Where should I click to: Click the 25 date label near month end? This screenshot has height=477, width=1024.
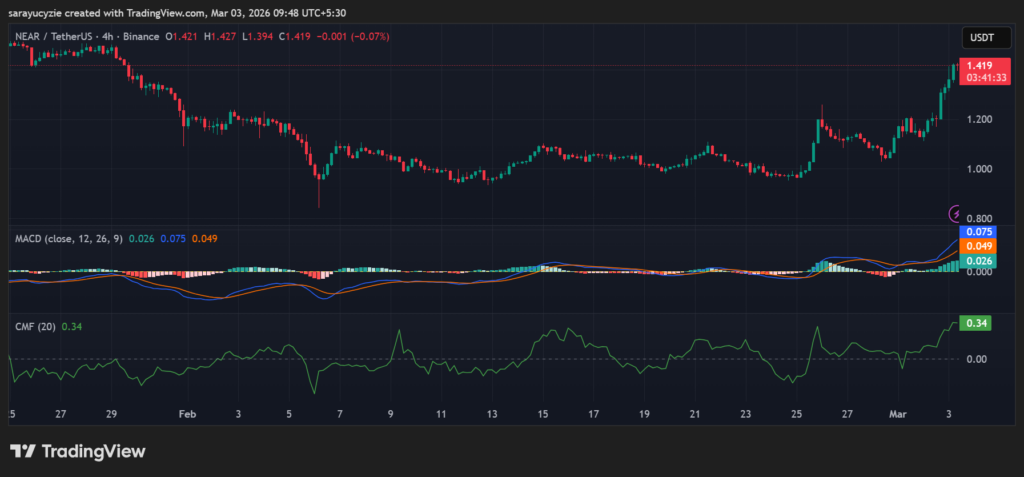[796, 412]
